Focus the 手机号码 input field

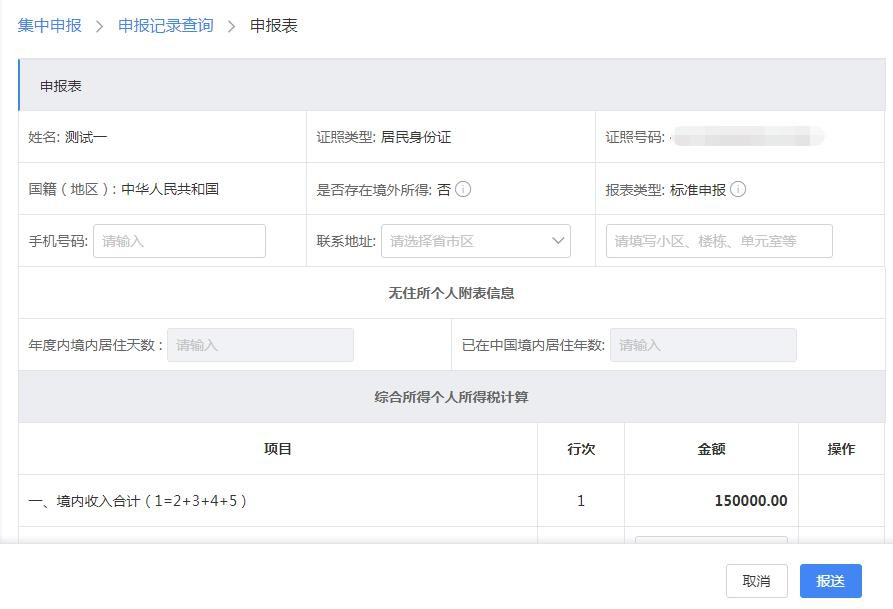click(179, 241)
